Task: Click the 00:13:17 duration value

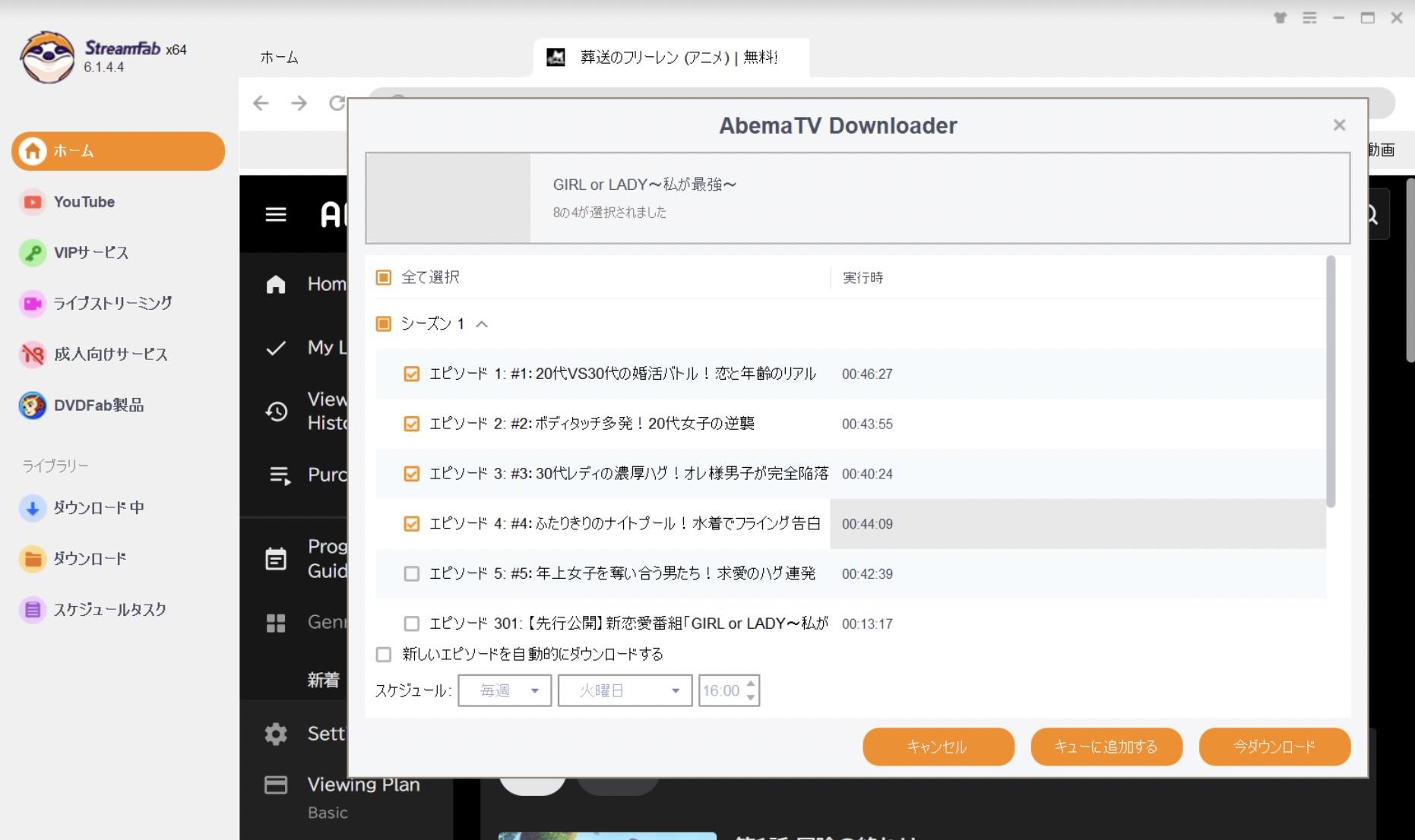Action: 867,624
